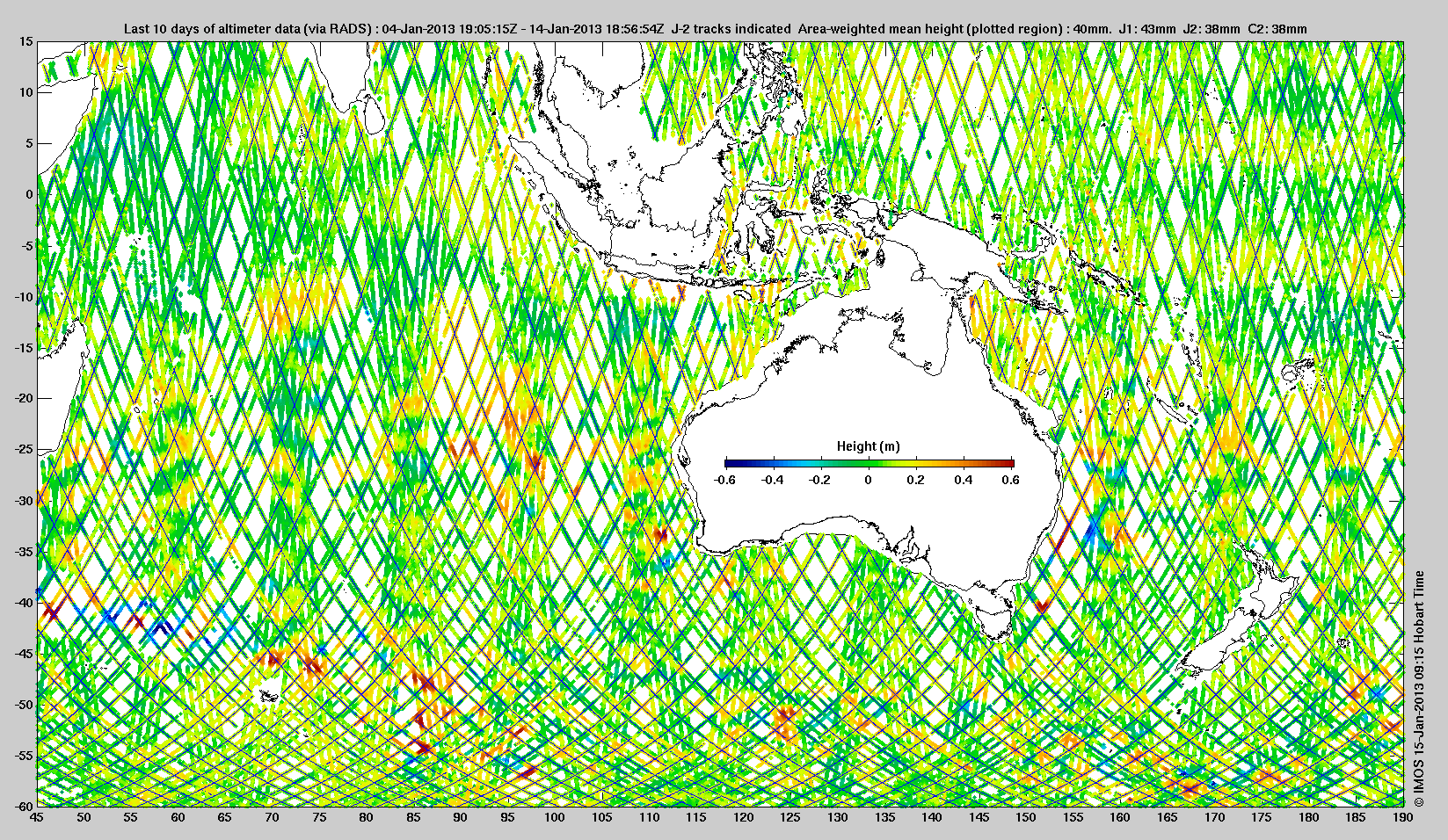Click the 'J2: 38mm' value in title
The height and width of the screenshot is (840, 1448).
pyautogui.click(x=1212, y=29)
